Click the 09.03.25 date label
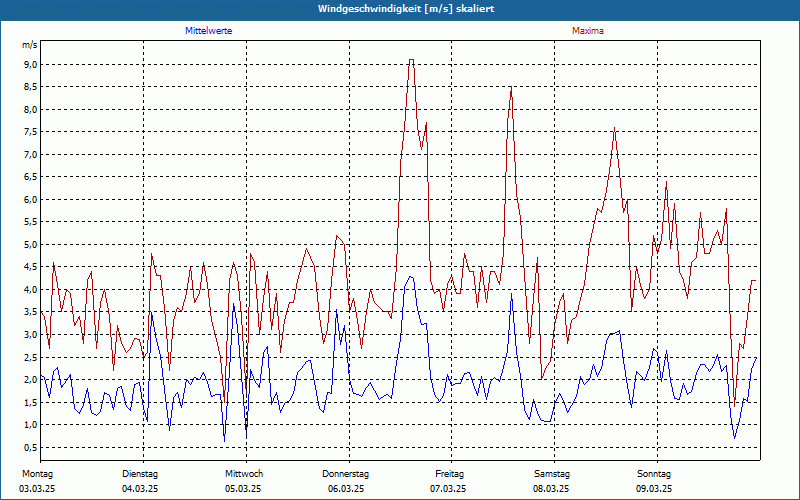800x500 pixels. (654, 489)
